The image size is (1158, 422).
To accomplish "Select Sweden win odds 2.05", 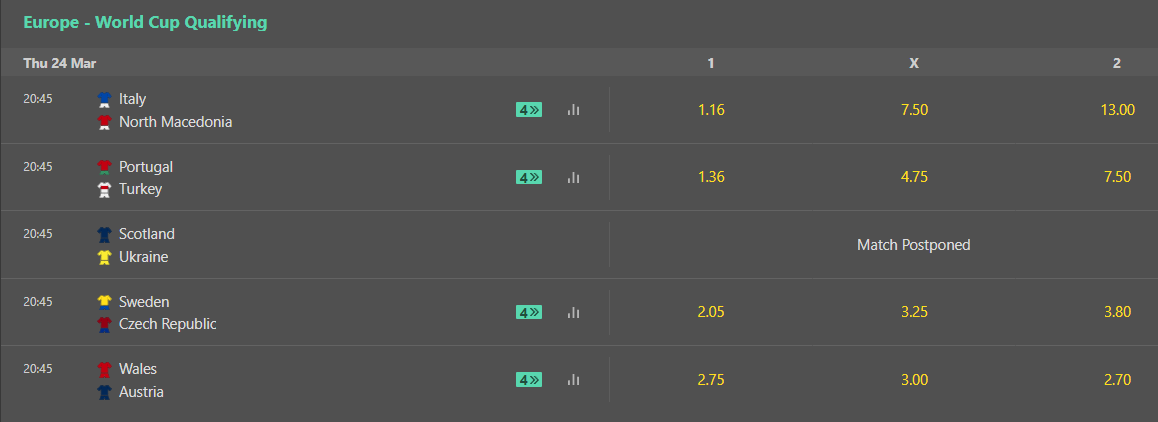I will click(x=711, y=312).
